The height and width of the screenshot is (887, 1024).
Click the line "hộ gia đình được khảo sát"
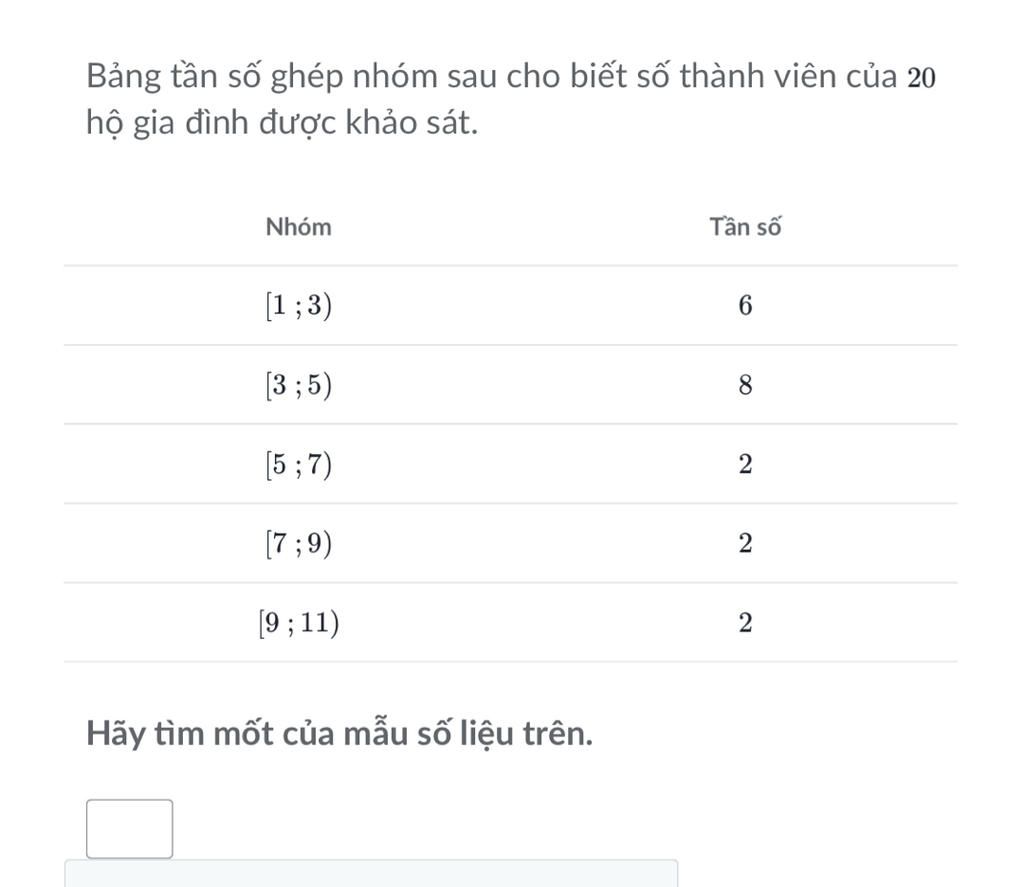tap(282, 124)
